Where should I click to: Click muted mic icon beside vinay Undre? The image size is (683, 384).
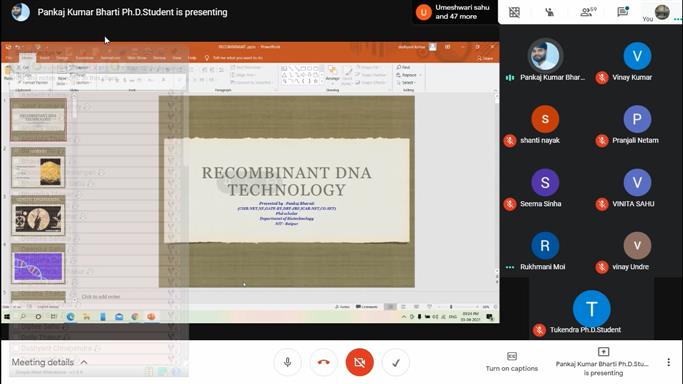(x=602, y=267)
